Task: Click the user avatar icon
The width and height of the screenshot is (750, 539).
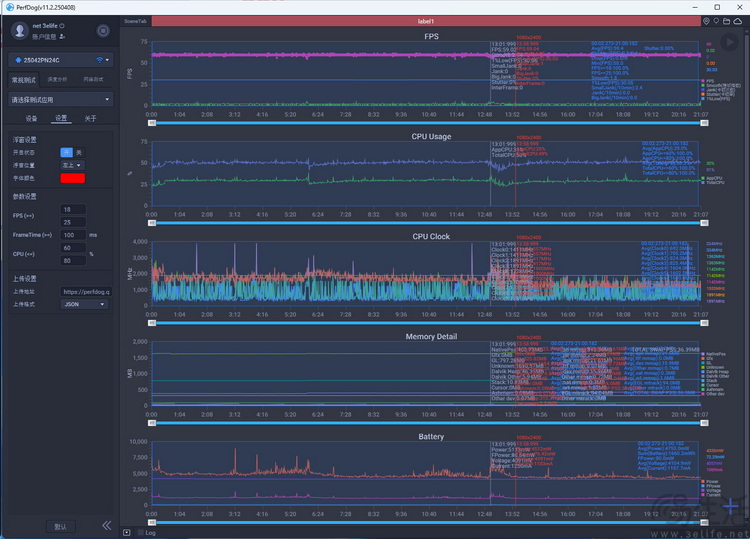Action: [x=18, y=31]
